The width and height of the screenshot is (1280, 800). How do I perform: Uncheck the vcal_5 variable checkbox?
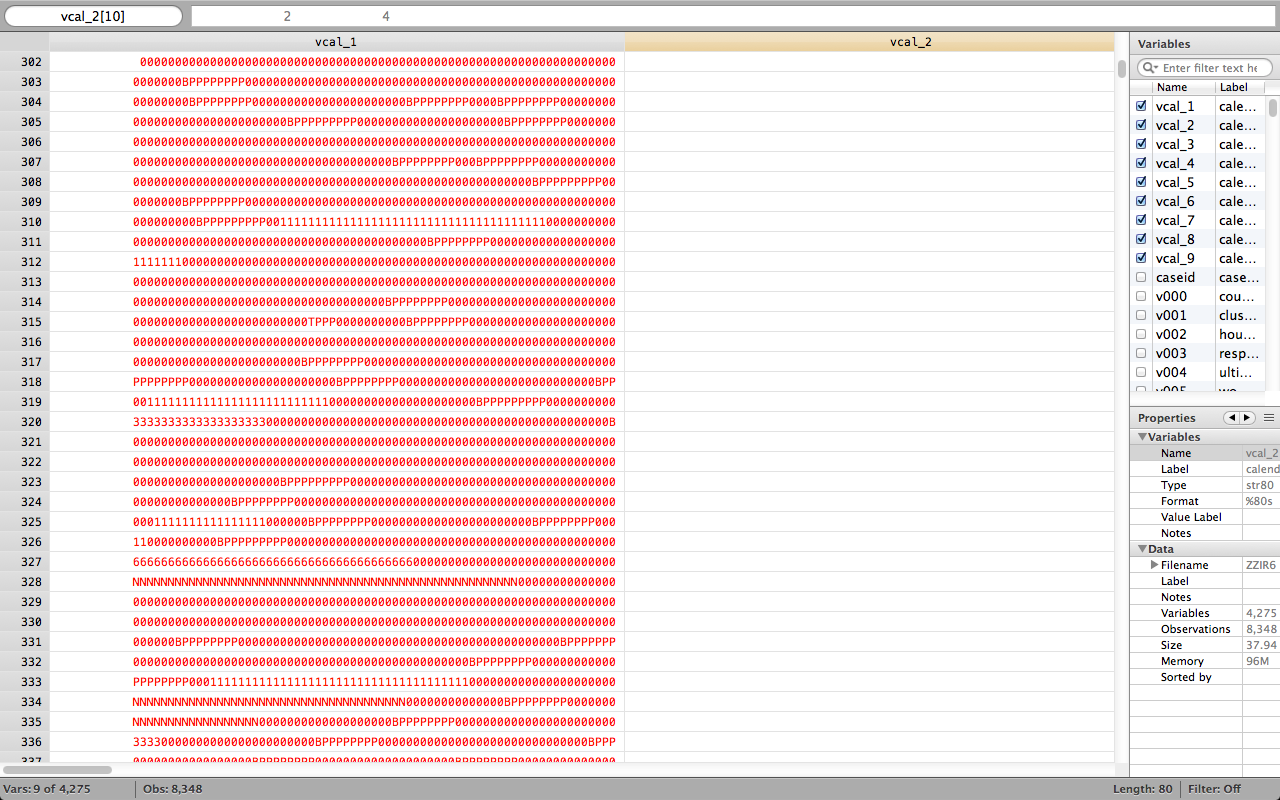click(1141, 182)
